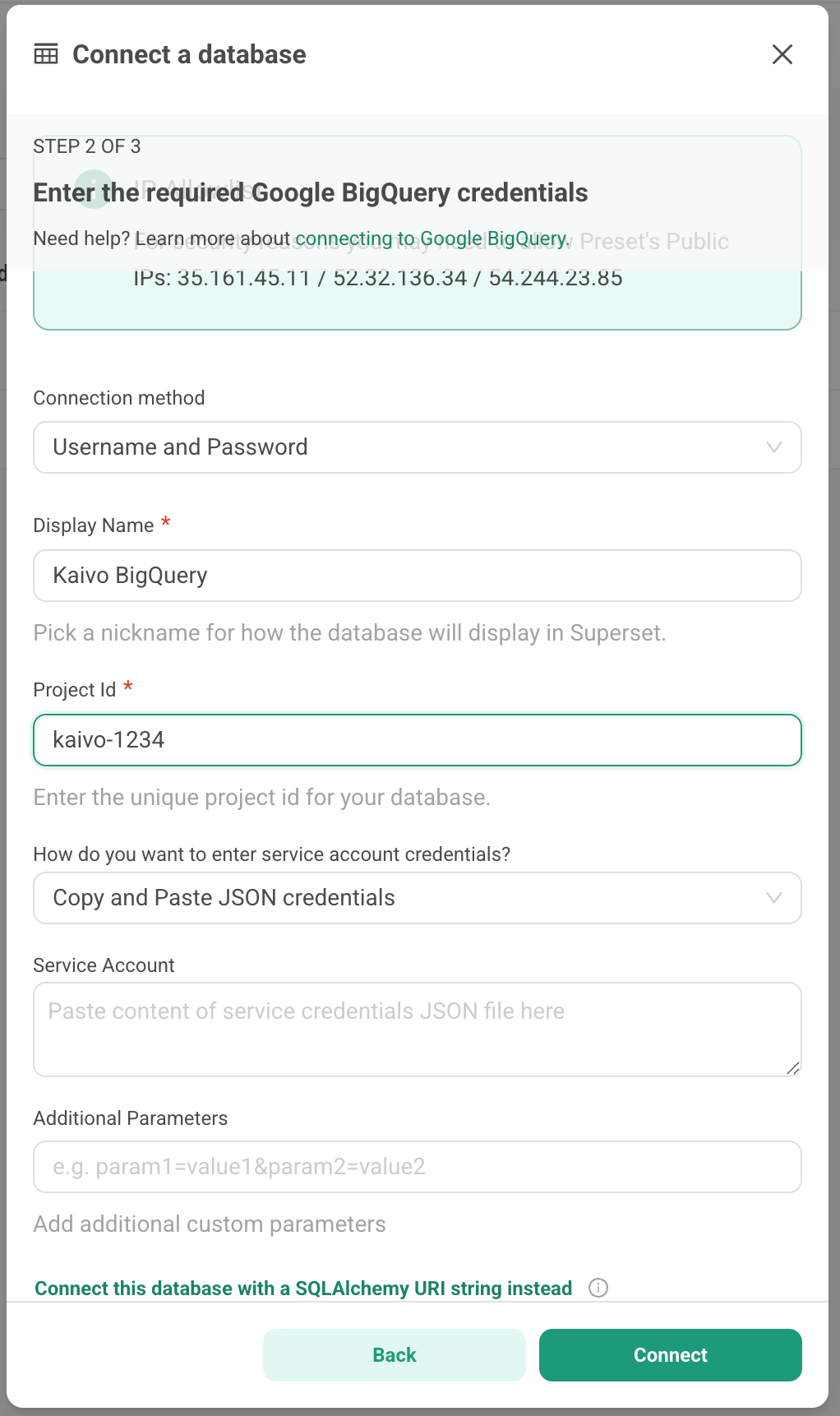The width and height of the screenshot is (840, 1416).
Task: Click the Service Account JSON paste area
Action: click(x=418, y=1030)
